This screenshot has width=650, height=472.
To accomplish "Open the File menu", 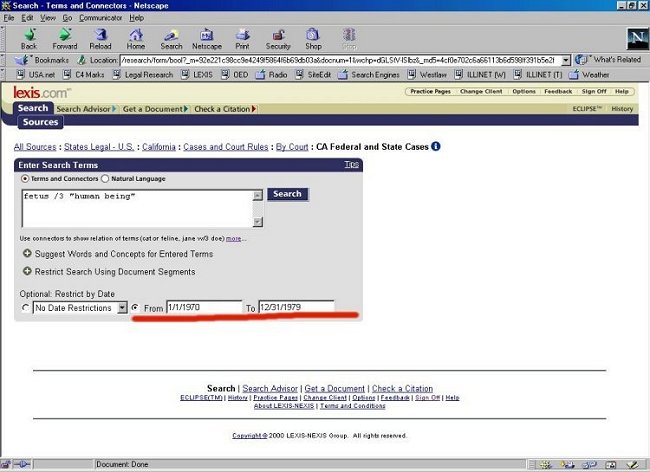I will [9, 18].
